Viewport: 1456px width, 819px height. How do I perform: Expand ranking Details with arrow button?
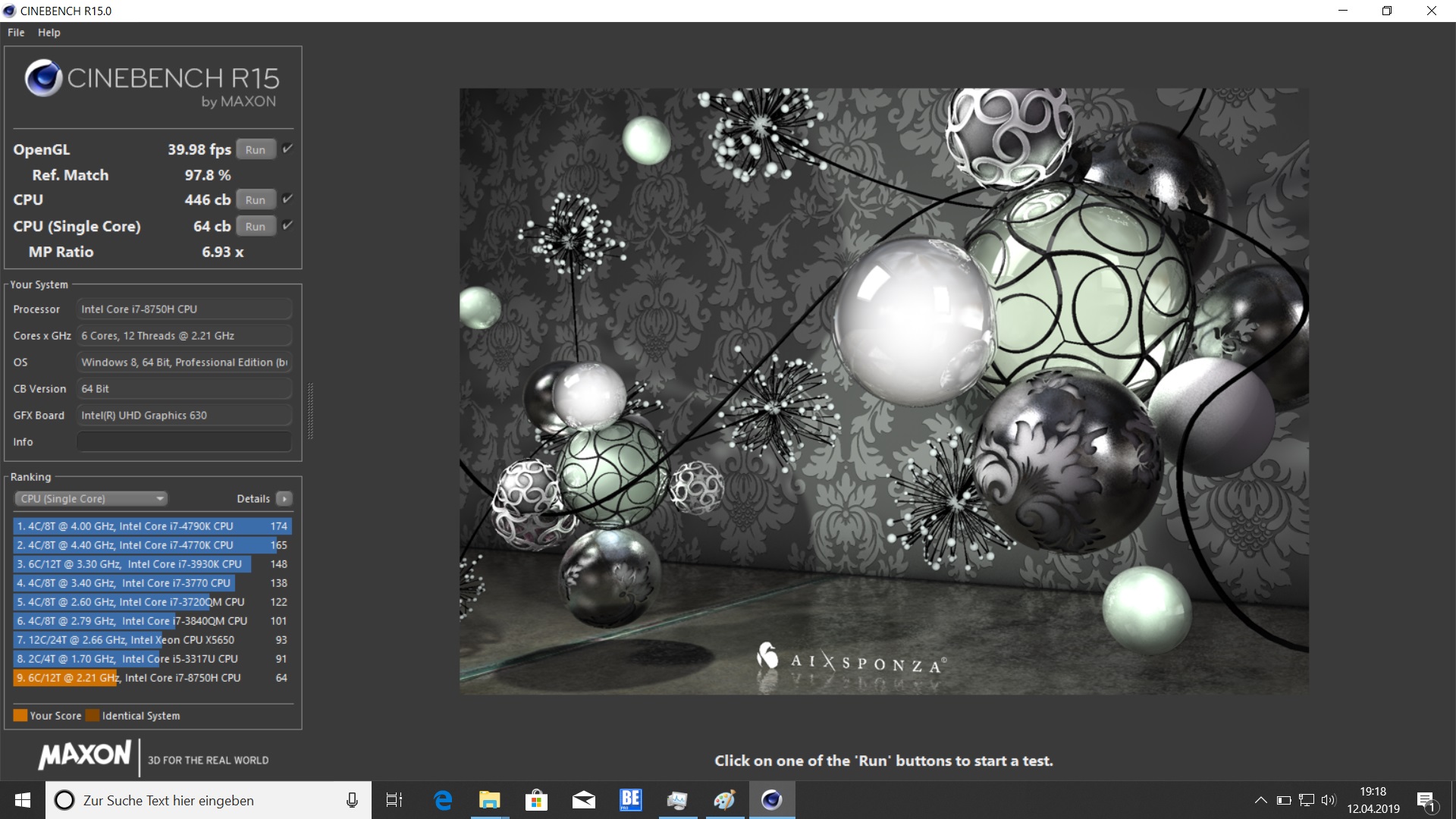[284, 499]
